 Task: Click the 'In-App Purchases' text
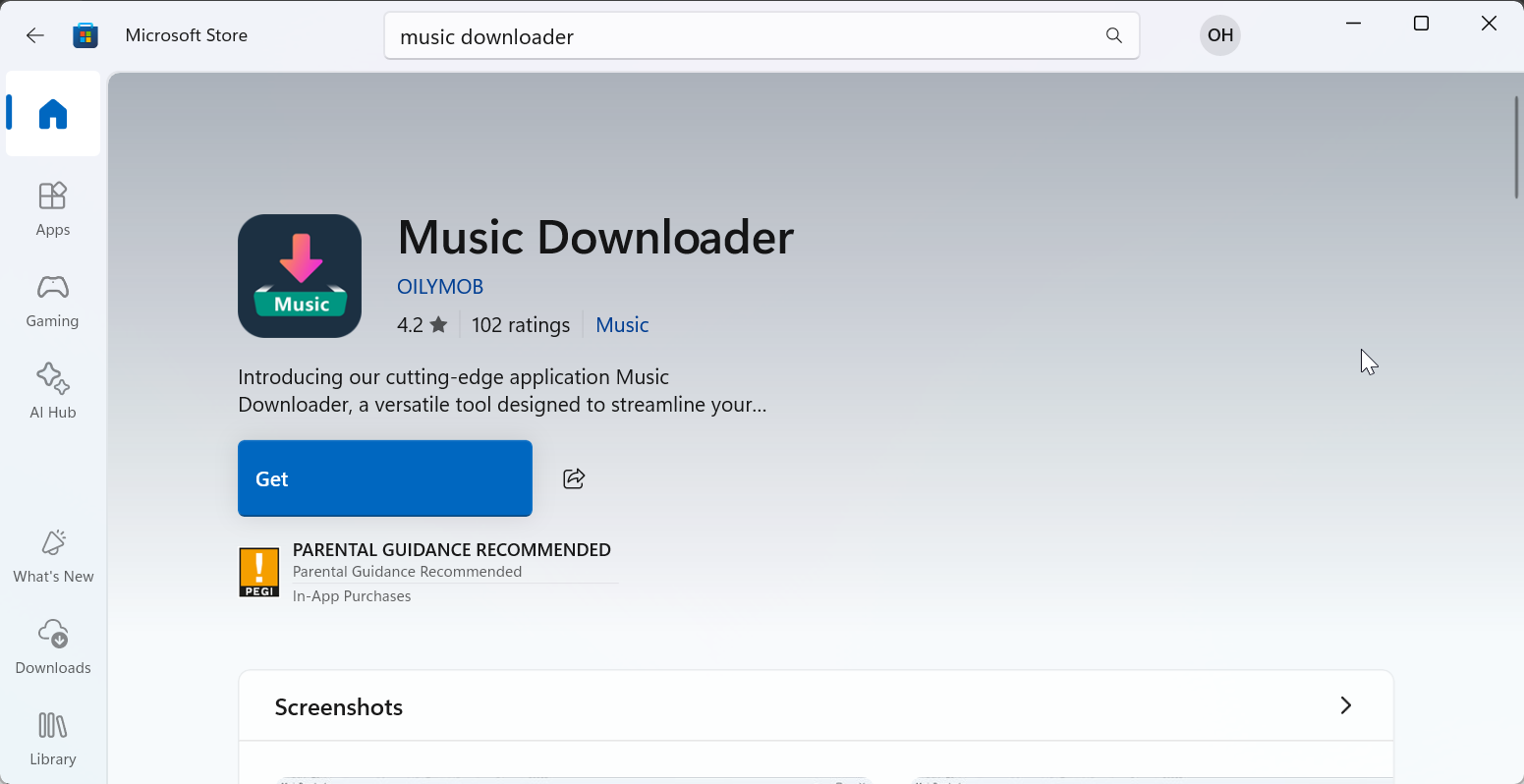pos(352,596)
